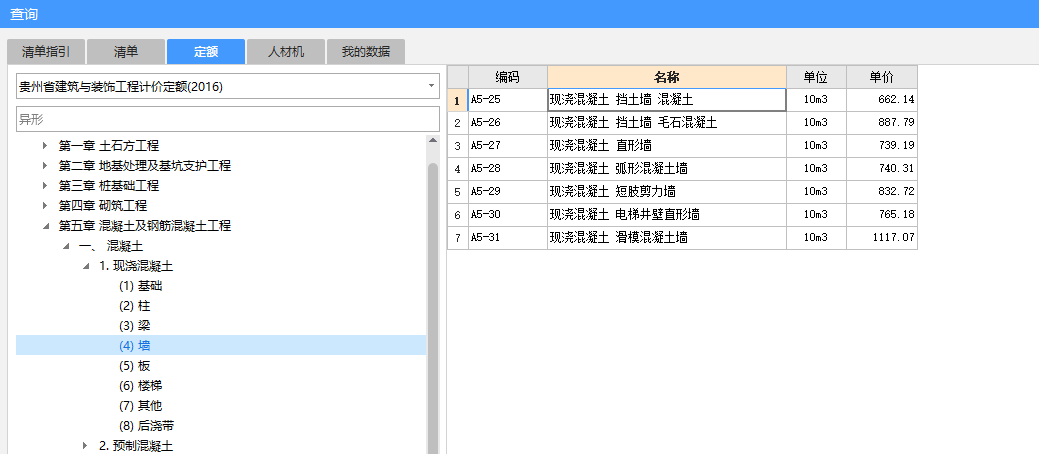Select the 定额 tab

(x=206, y=52)
